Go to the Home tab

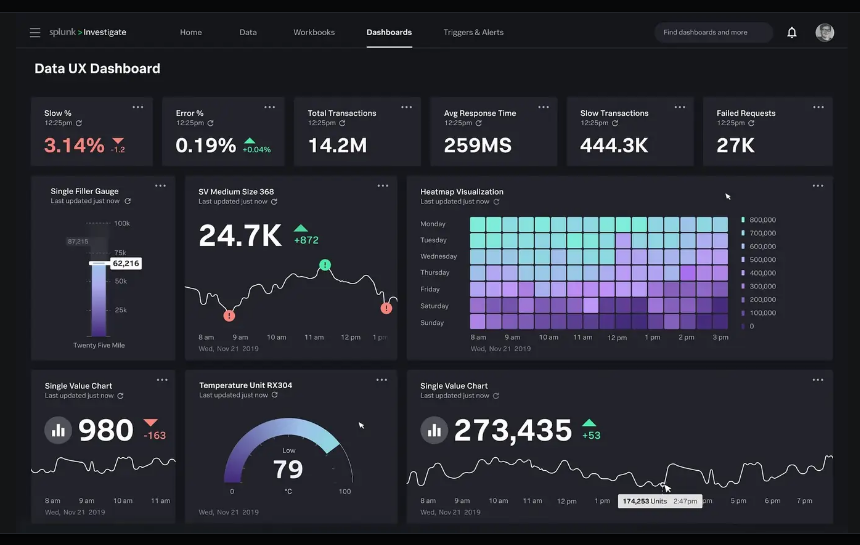(x=191, y=32)
